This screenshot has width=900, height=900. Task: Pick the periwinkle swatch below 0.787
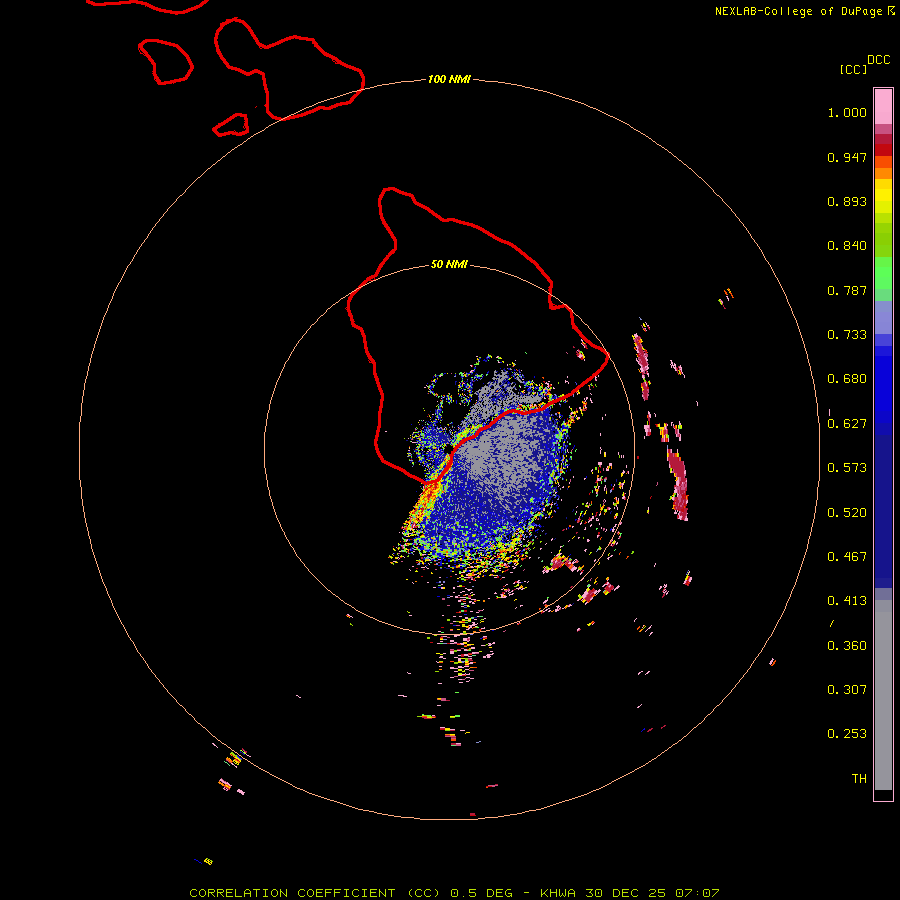tap(883, 317)
